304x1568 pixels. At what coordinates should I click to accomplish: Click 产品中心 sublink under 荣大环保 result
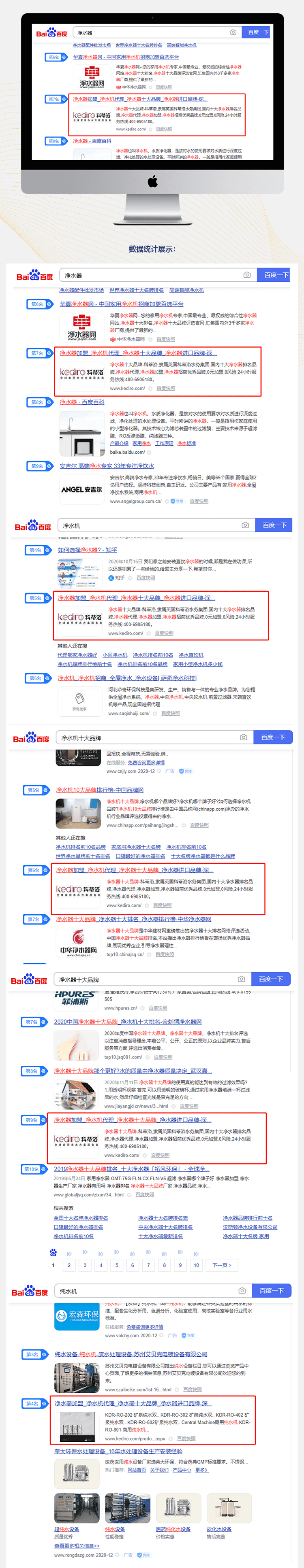click(182, 1469)
